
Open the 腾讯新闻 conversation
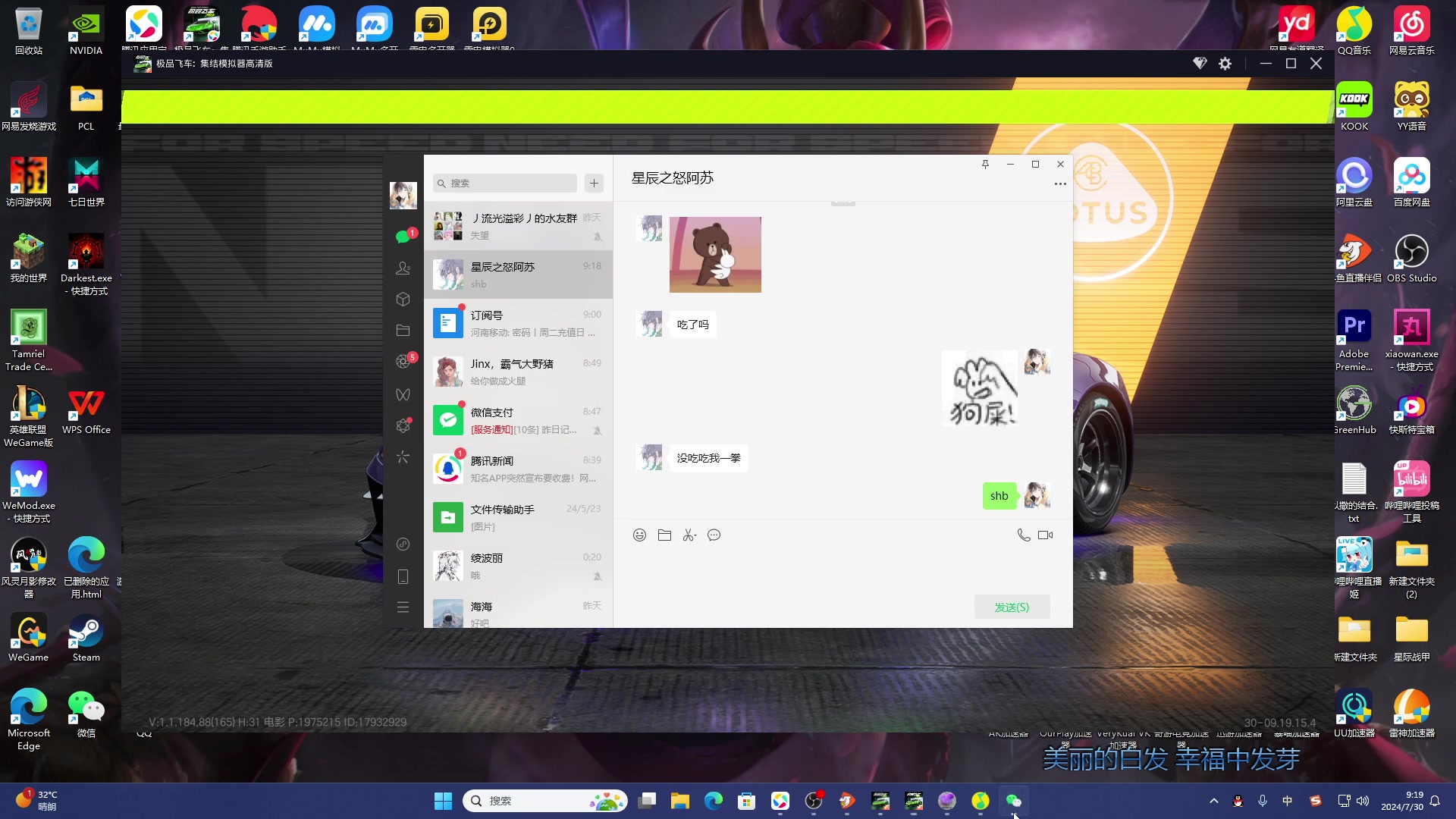518,469
